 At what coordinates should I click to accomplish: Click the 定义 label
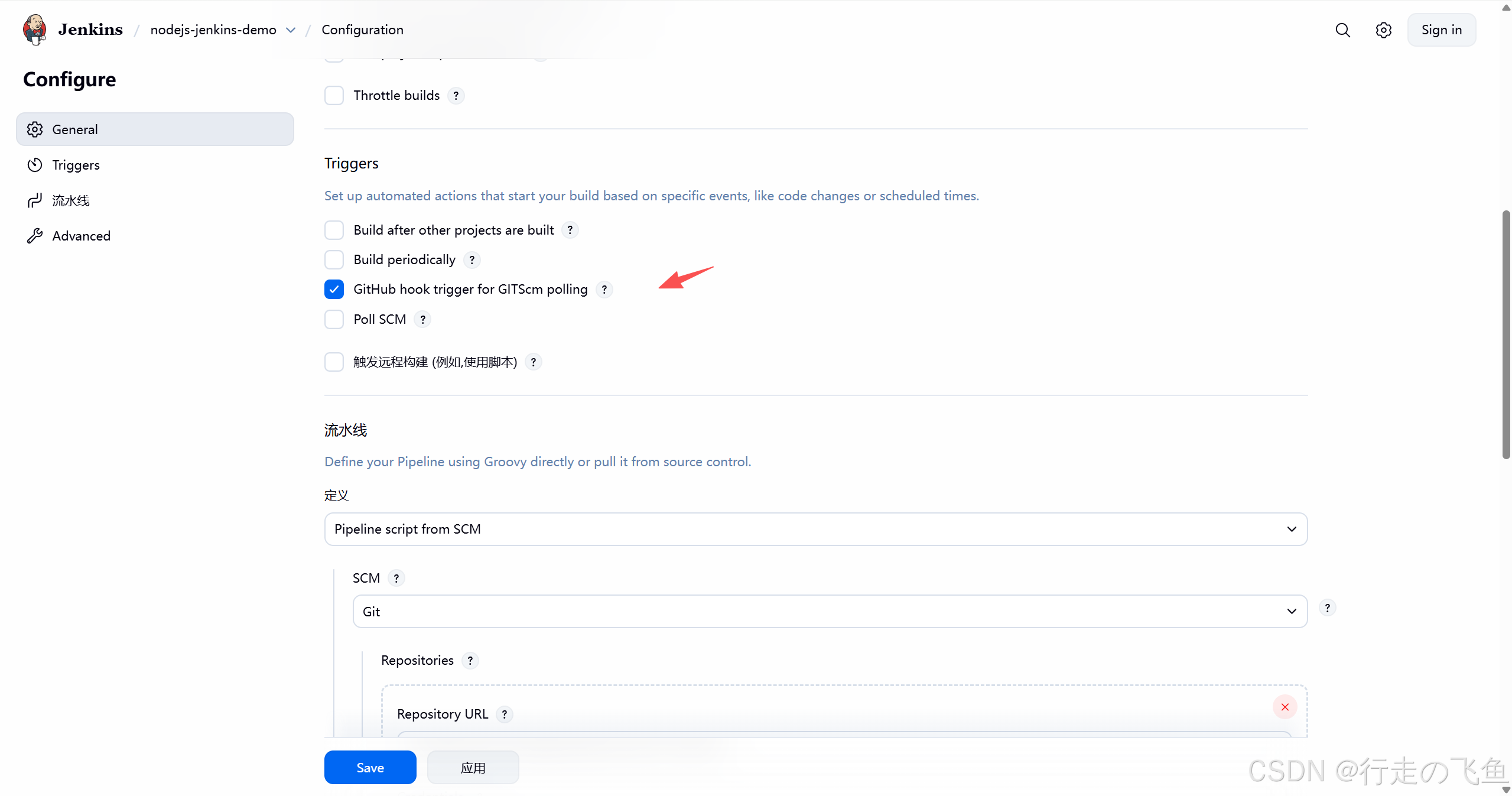(337, 495)
